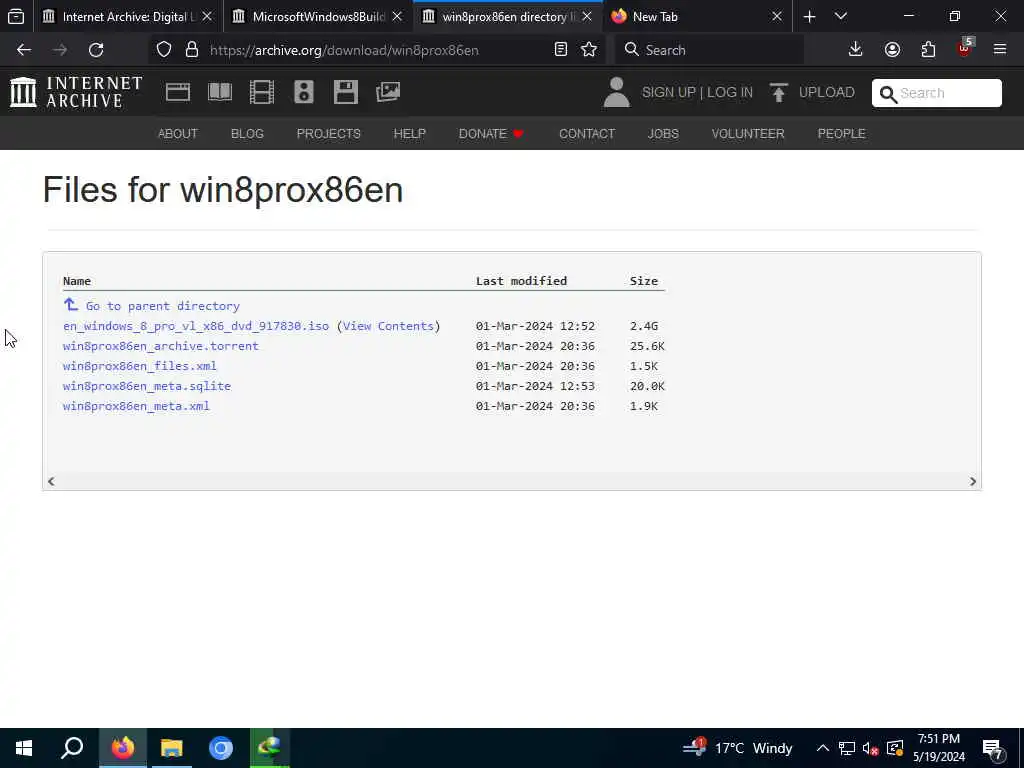Switch to the New Tab tab

(697, 17)
